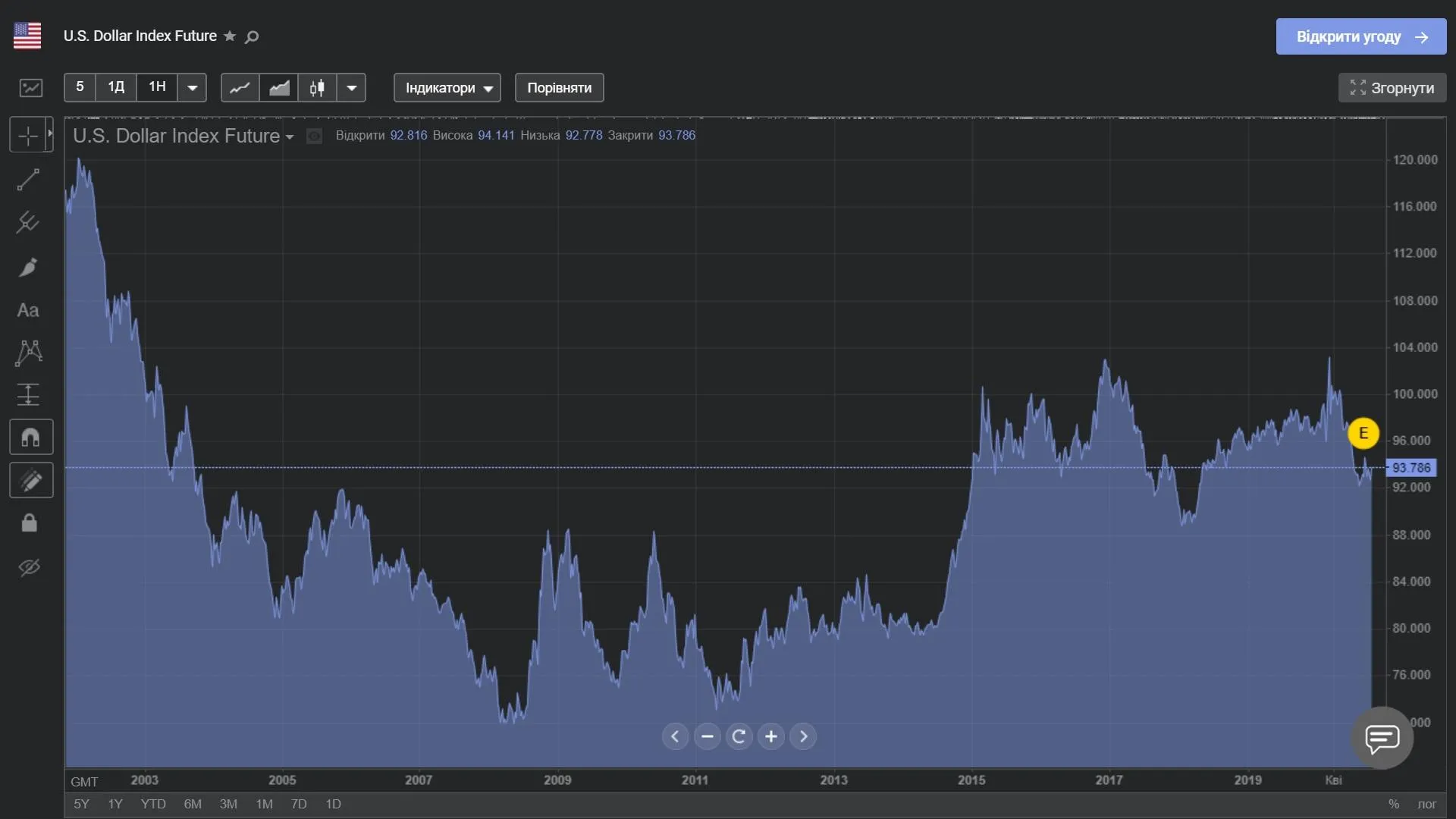1456x819 pixels.
Task: Click the Відкрити угоду button
Action: [1360, 36]
